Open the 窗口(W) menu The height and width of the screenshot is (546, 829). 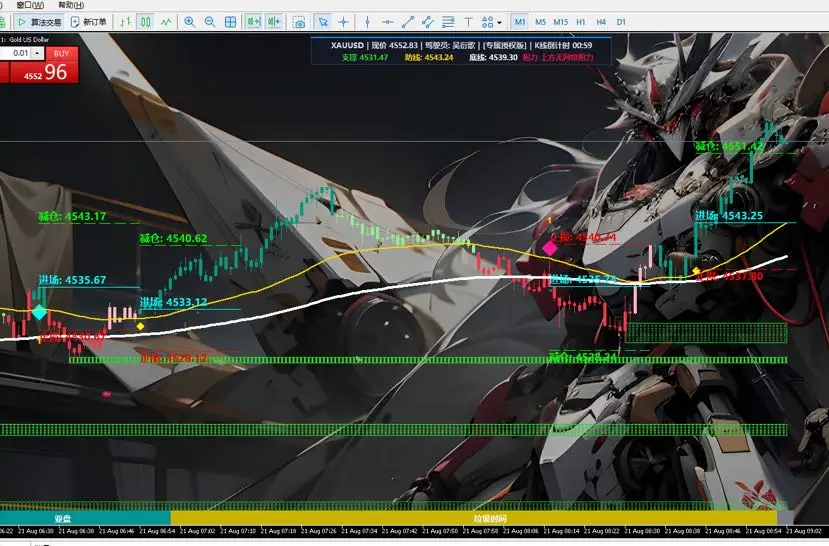[x=30, y=5]
